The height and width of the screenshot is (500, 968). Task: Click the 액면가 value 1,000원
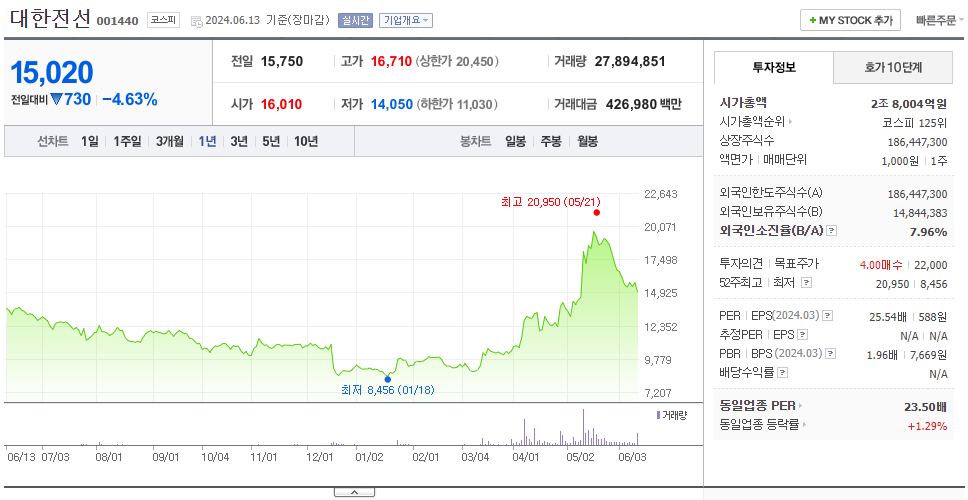(x=899, y=160)
